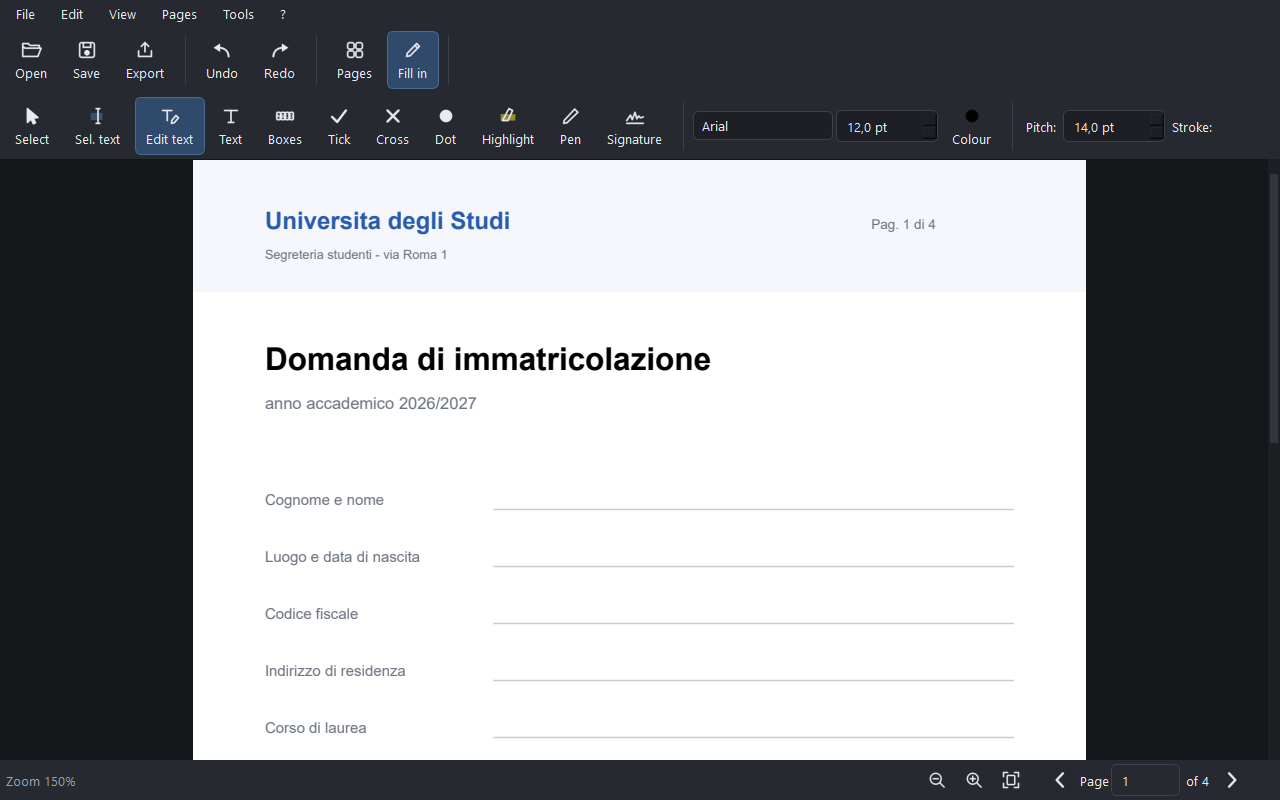The height and width of the screenshot is (800, 1280).
Task: Go to the next page with the arrow
Action: 1232,780
